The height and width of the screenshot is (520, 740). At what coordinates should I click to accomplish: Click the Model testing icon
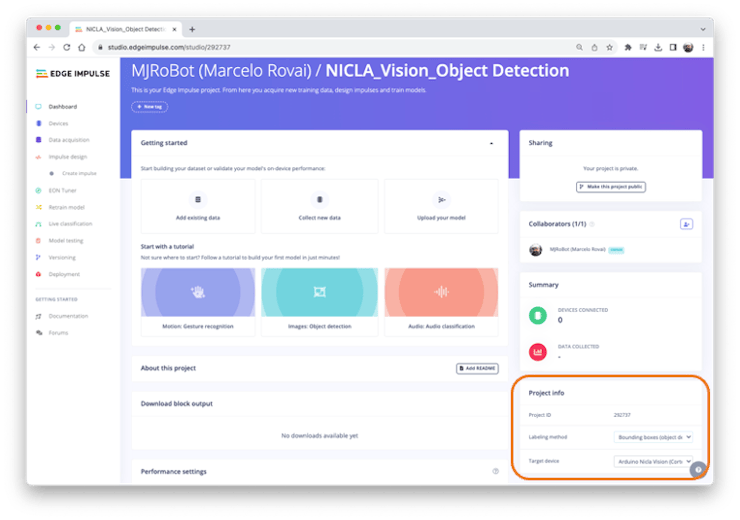pos(38,241)
